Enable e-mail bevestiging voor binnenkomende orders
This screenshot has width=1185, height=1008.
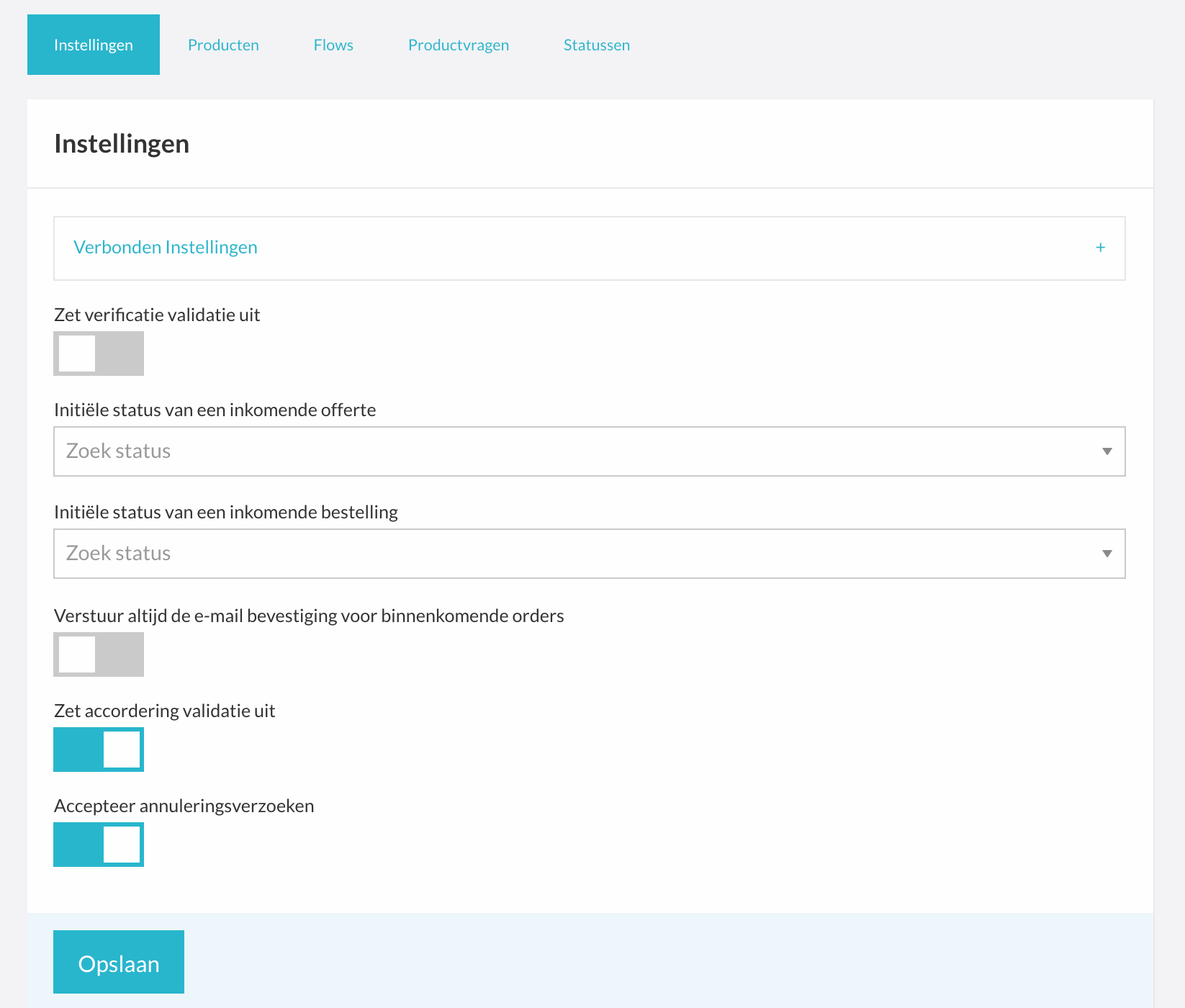99,654
